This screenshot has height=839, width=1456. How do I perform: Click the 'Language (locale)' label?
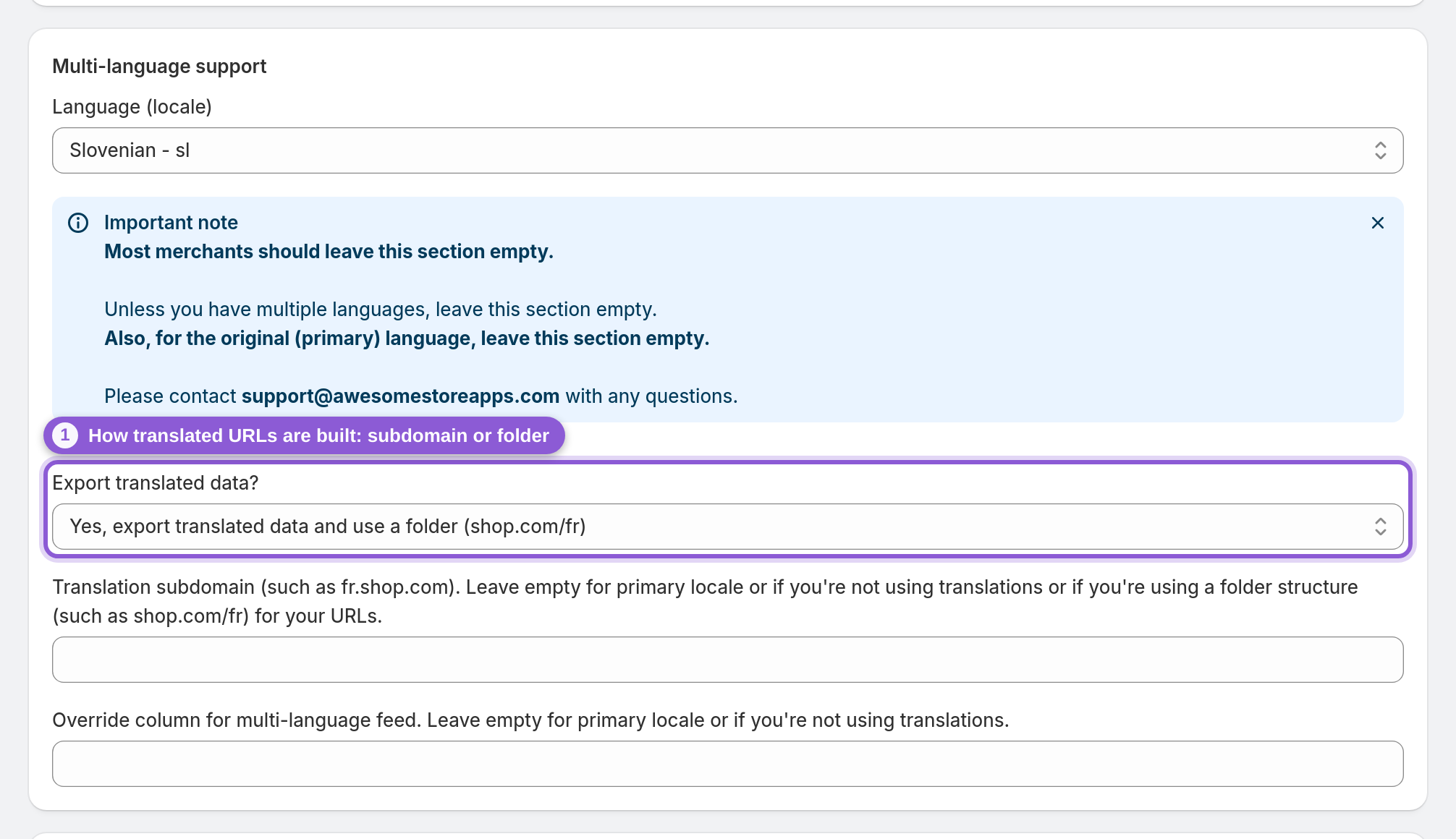coord(132,107)
